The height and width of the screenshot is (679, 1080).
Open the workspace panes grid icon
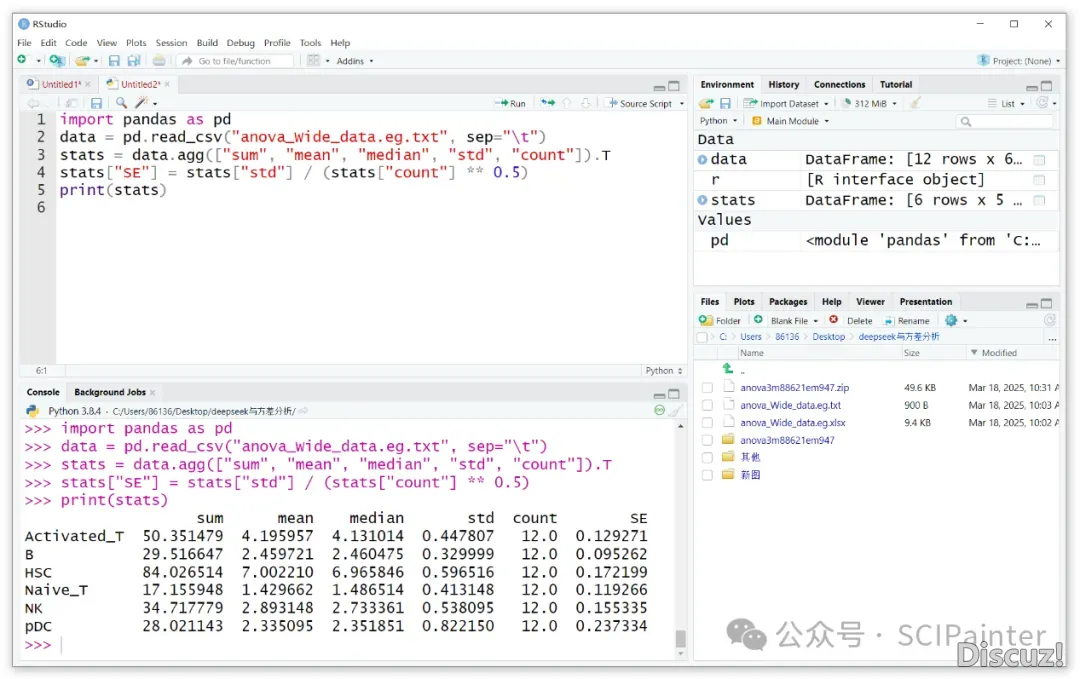pos(313,61)
